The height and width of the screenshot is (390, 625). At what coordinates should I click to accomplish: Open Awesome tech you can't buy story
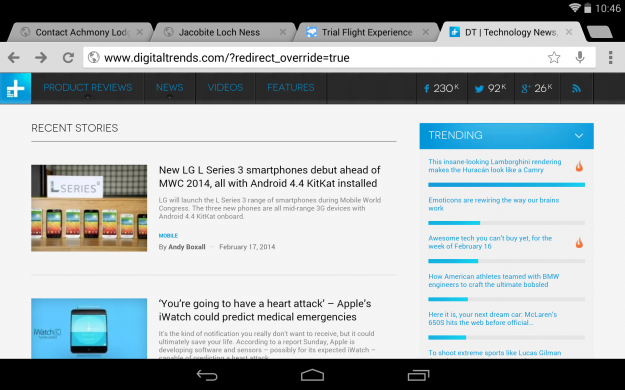[490, 242]
